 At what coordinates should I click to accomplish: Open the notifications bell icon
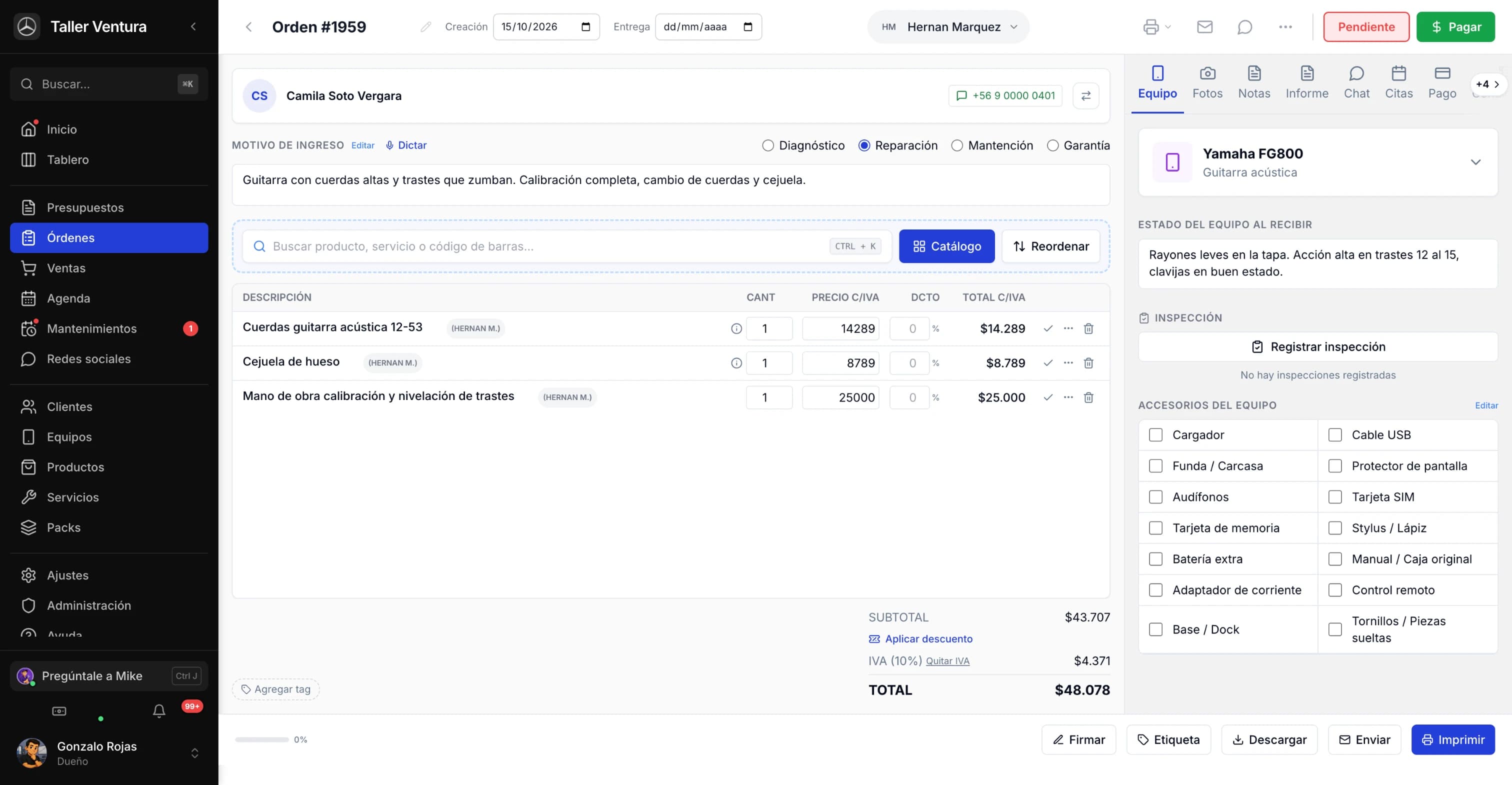pyautogui.click(x=159, y=711)
